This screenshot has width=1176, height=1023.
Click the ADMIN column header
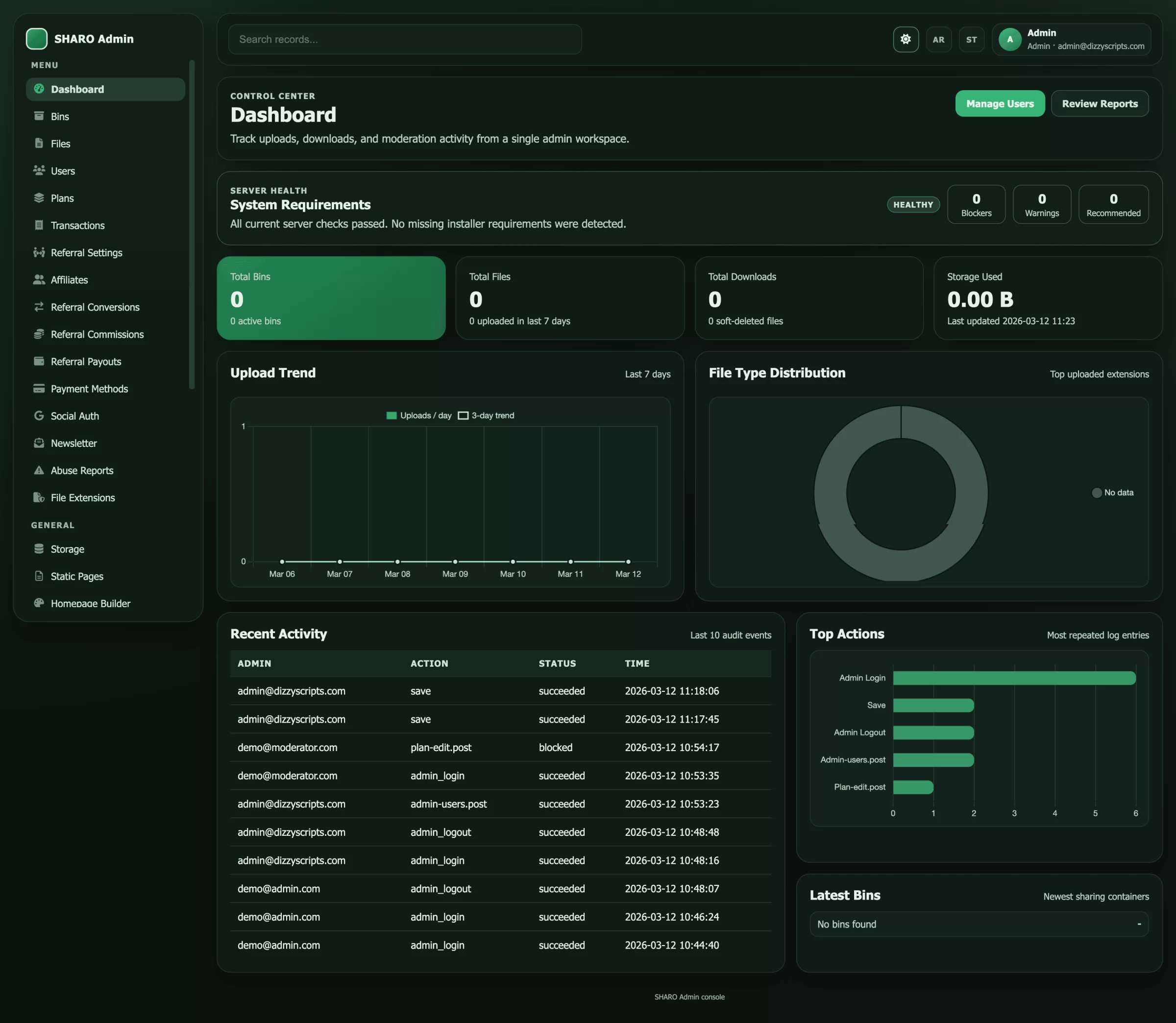coord(255,663)
